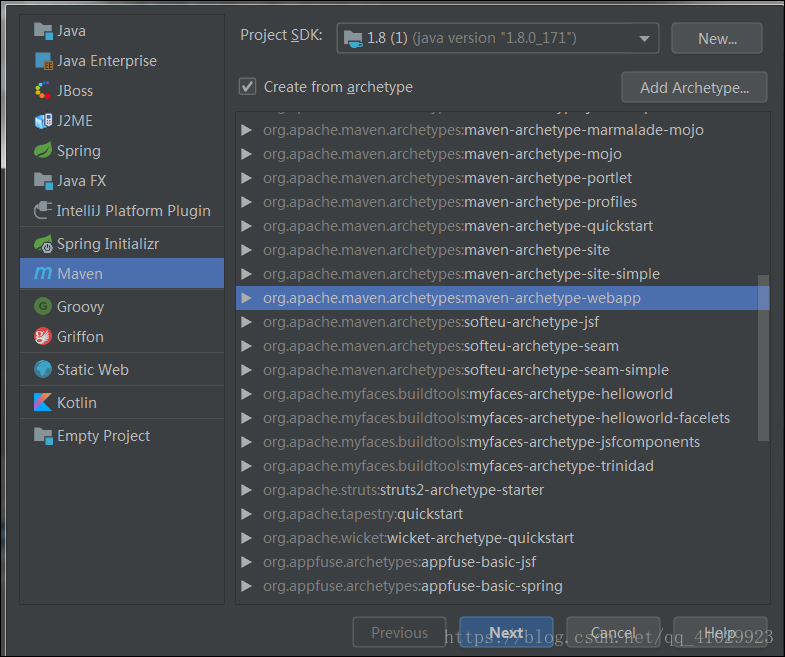Image resolution: width=785 pixels, height=657 pixels.
Task: Expand the maven-archetype-webapp arrow
Action: (x=246, y=298)
